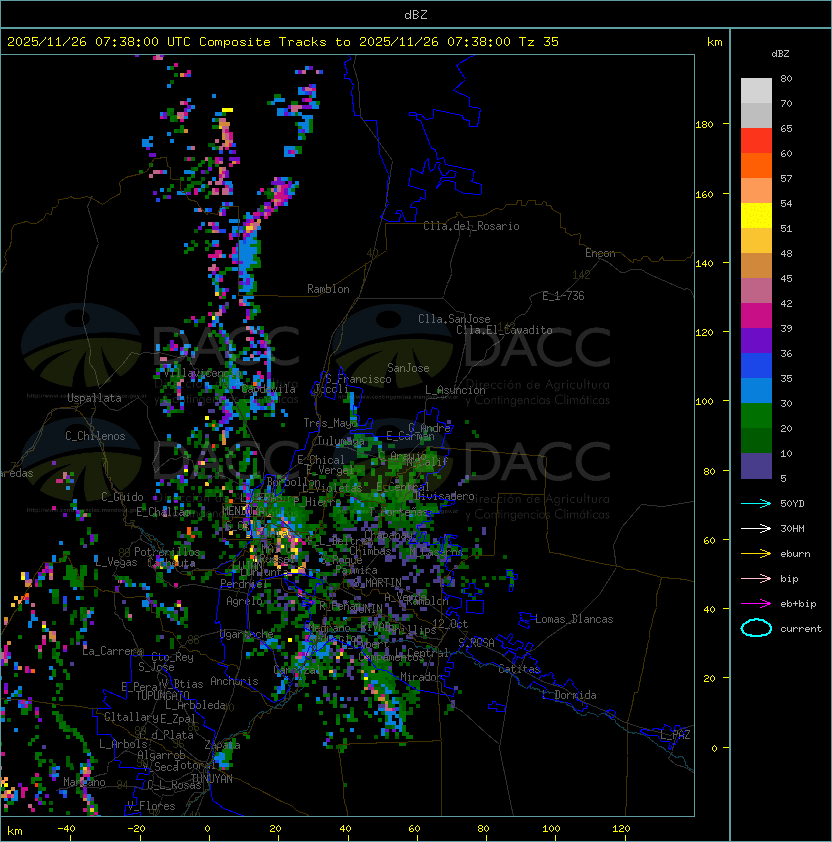This screenshot has height=842, width=832.
Task: Click the S_MARTIN map label
Action: click(378, 583)
